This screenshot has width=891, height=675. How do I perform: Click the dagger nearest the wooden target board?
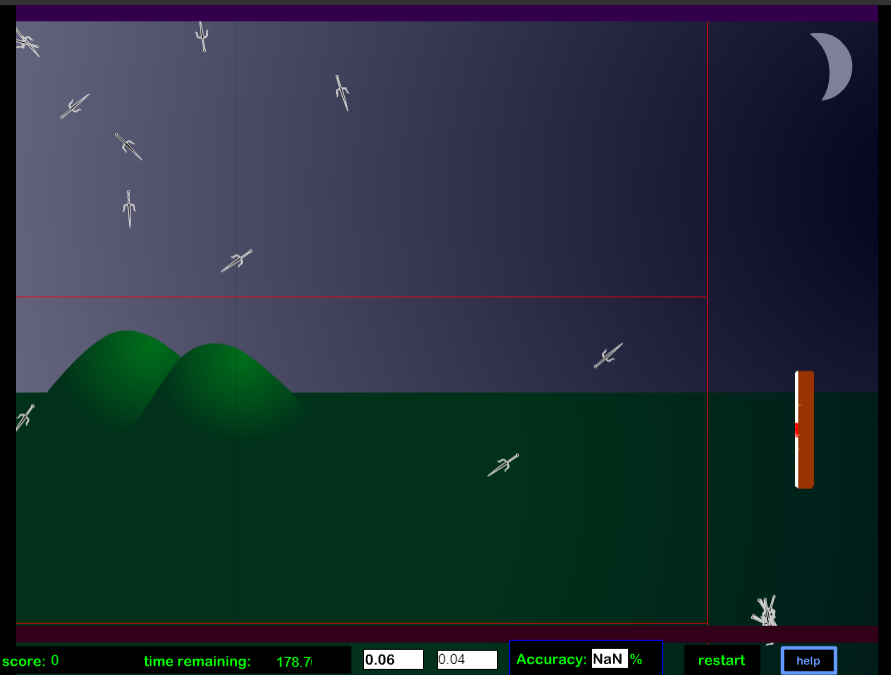tap(609, 356)
